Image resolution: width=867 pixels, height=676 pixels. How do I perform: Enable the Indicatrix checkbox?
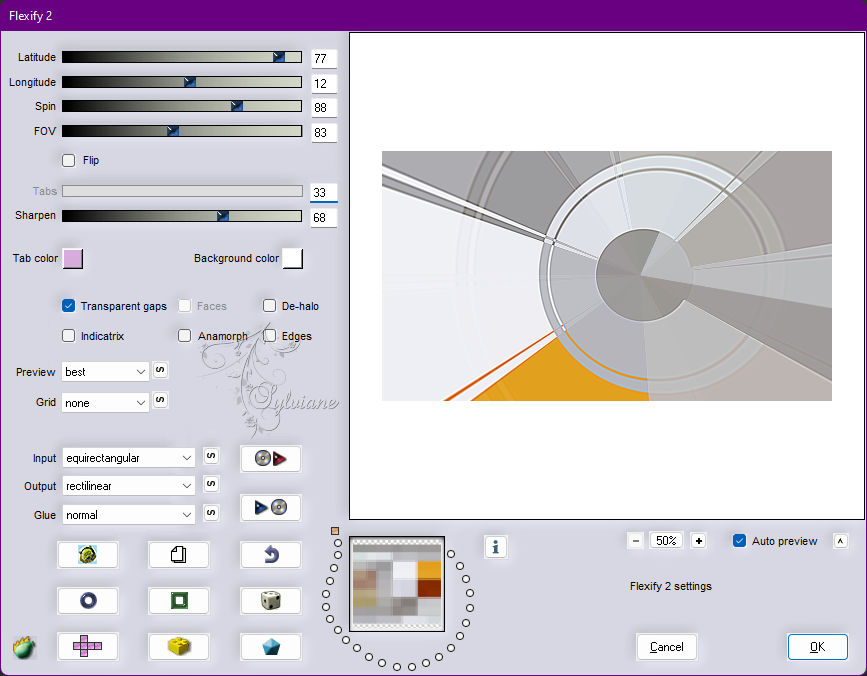point(69,336)
